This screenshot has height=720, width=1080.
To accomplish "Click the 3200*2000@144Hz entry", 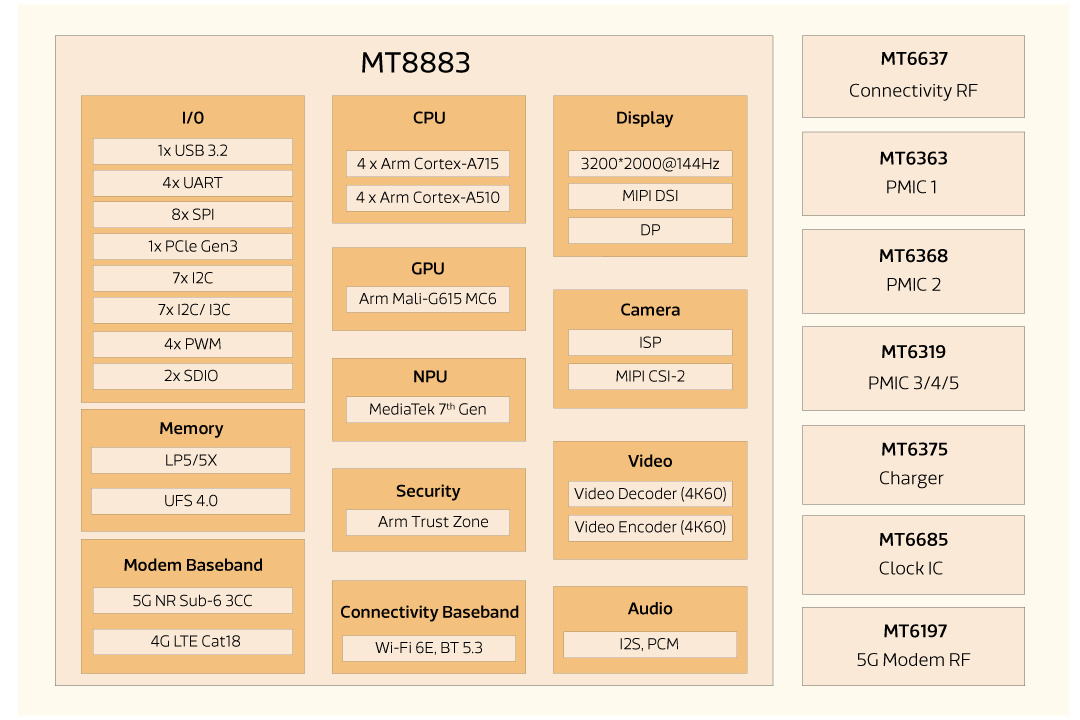I will coord(650,164).
